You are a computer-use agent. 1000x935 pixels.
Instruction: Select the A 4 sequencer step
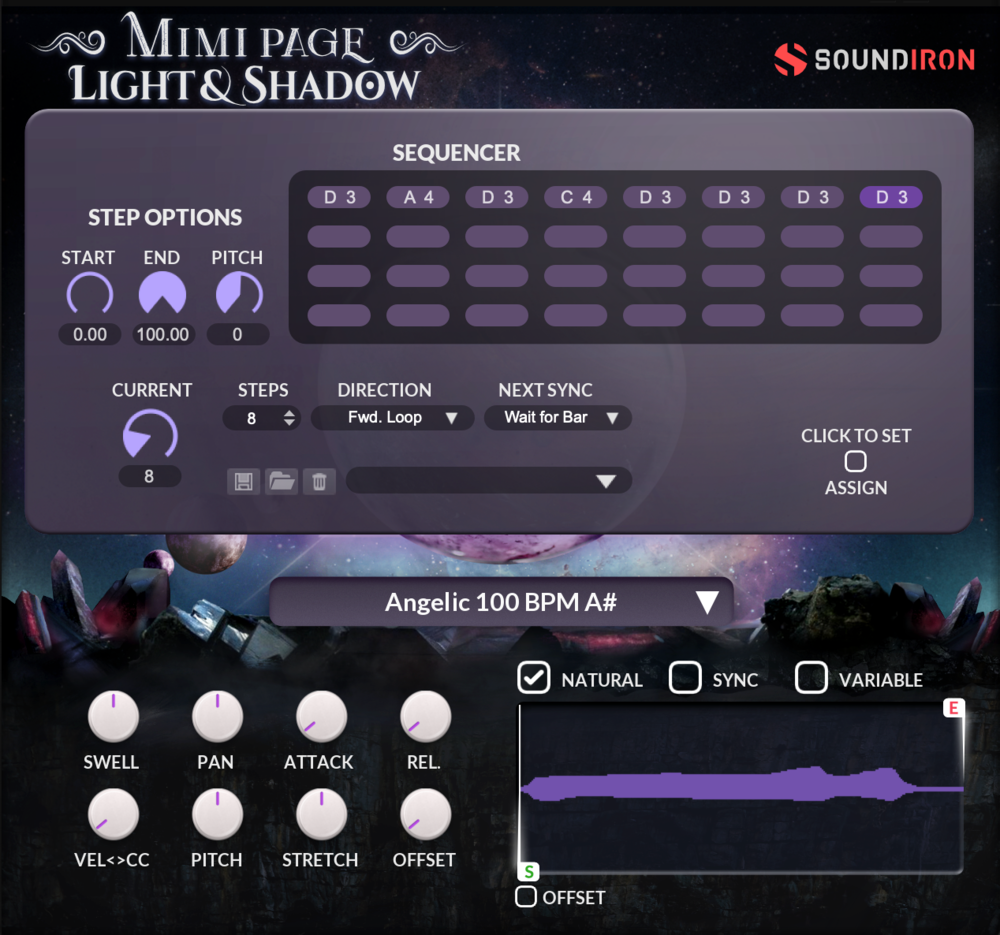(x=418, y=198)
